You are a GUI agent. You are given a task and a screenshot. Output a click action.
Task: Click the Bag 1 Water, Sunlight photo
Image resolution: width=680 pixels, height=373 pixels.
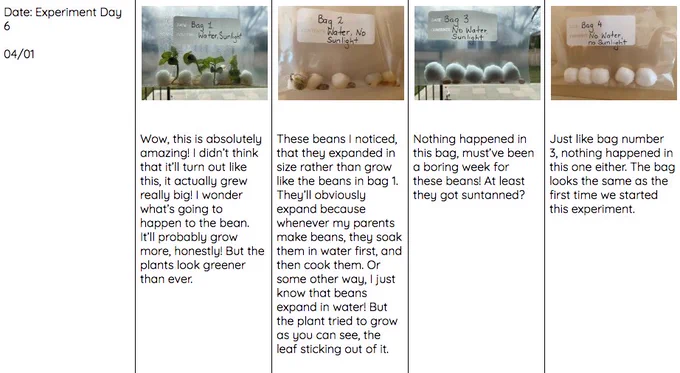204,53
